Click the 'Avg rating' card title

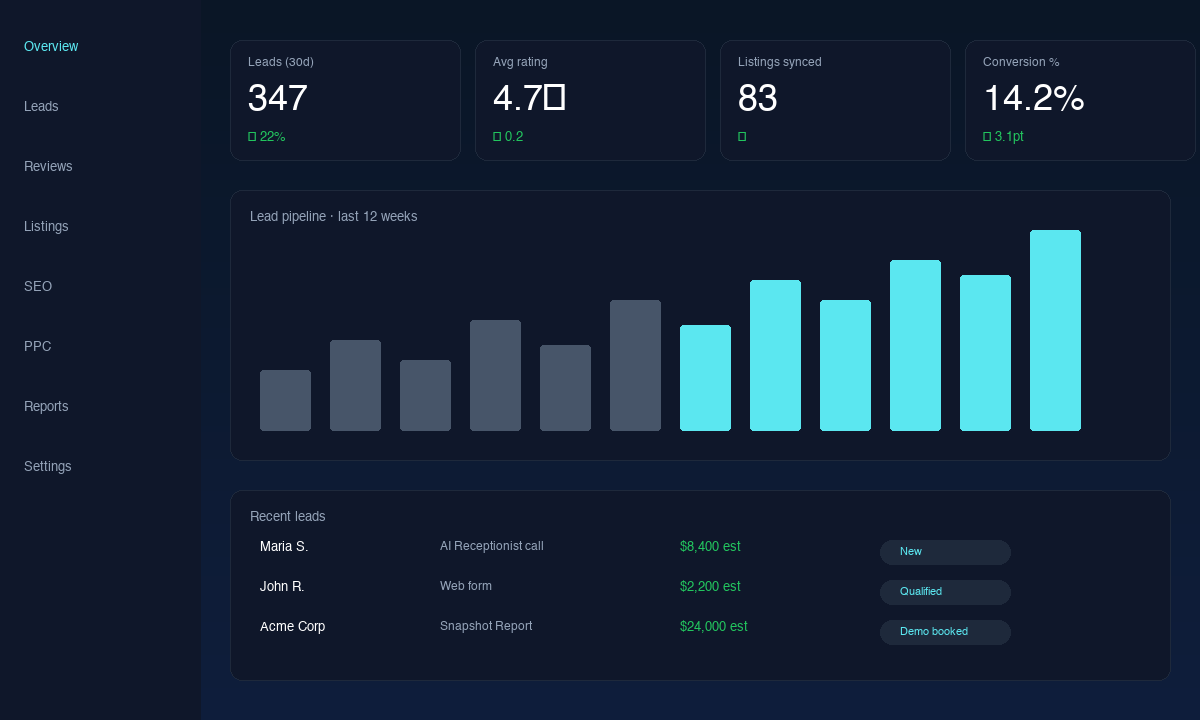coord(520,62)
